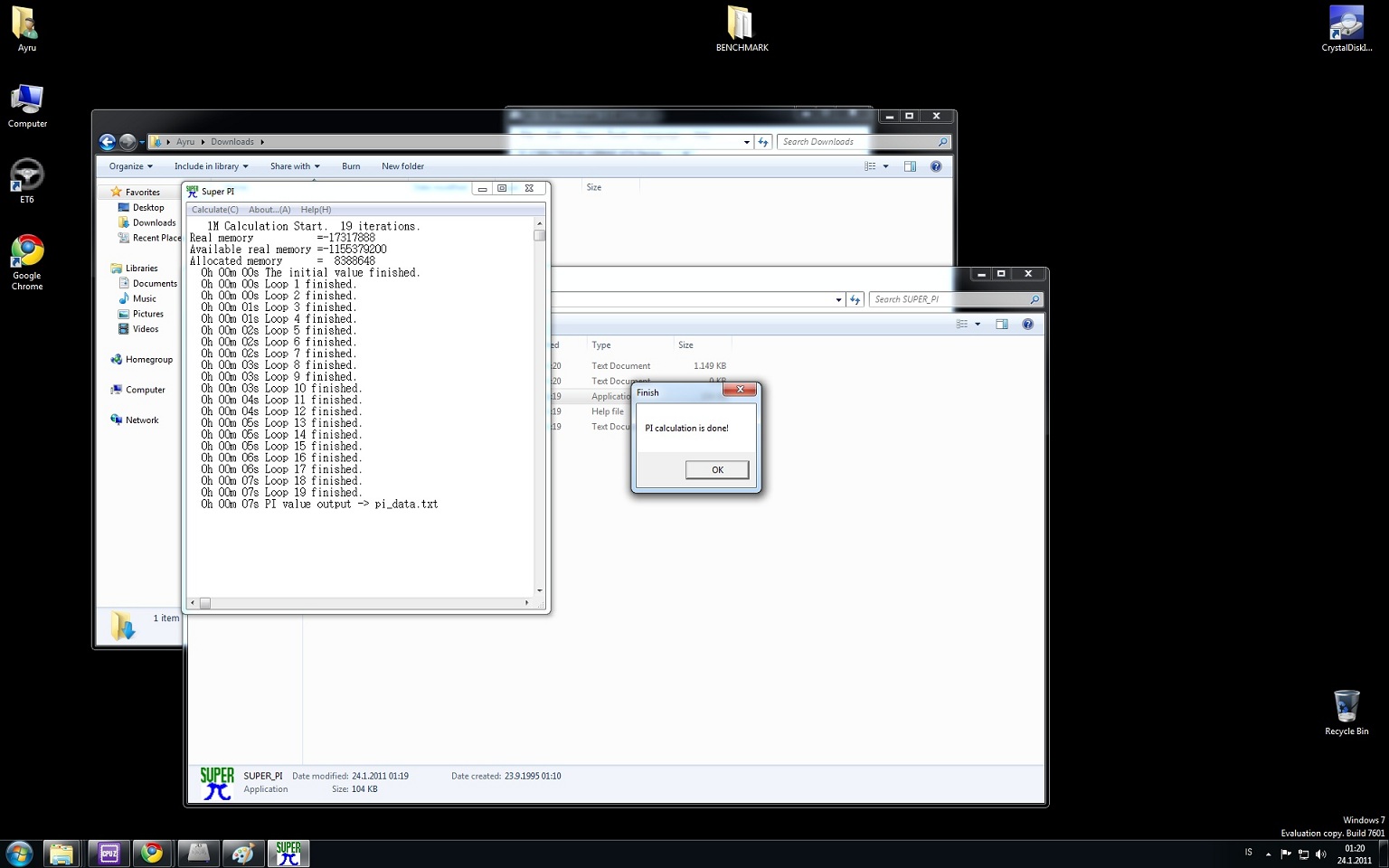Screen dimensions: 1389x868
Task: Expand the Include in library dropdown
Action: [x=211, y=166]
